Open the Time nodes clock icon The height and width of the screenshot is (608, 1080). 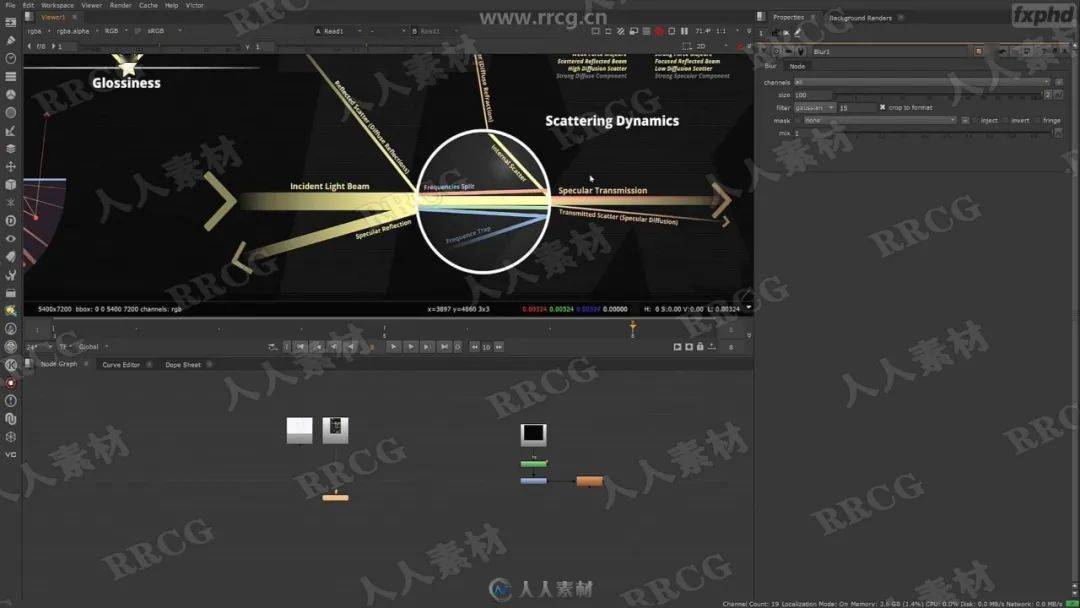point(10,59)
